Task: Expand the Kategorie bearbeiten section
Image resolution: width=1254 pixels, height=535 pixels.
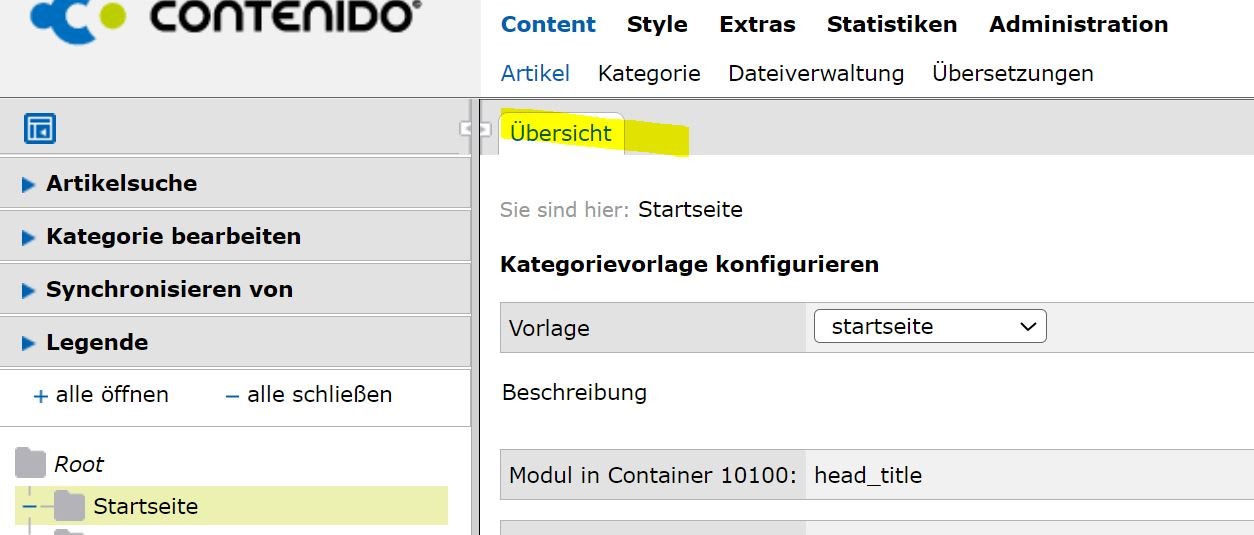Action: point(28,237)
